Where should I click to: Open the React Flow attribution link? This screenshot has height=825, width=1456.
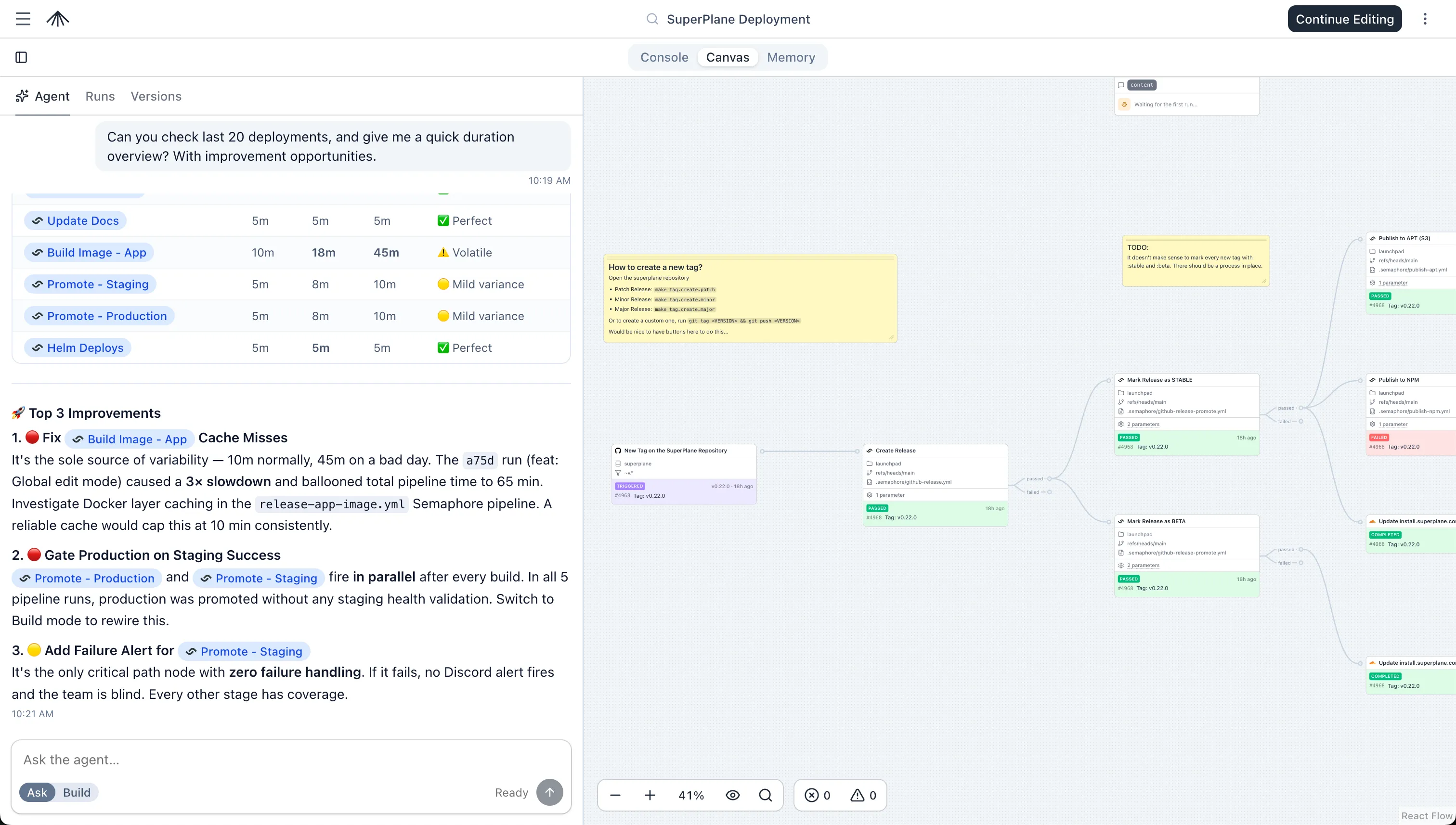click(1427, 815)
